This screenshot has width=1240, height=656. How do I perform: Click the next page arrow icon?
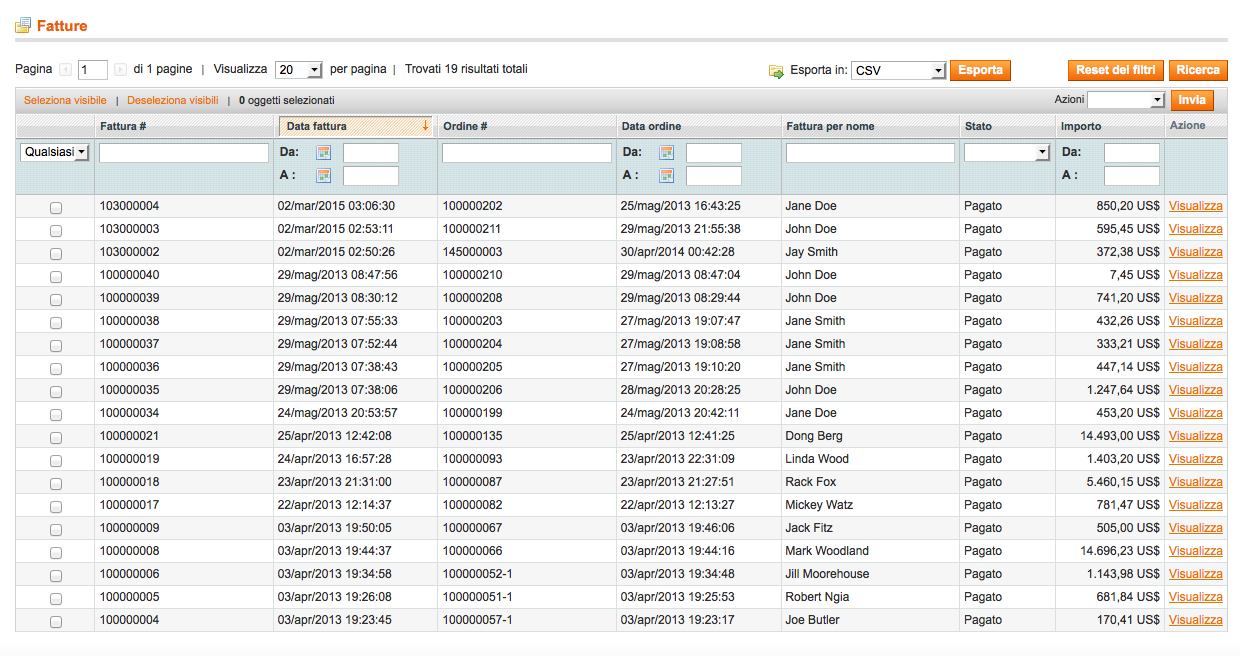point(120,70)
